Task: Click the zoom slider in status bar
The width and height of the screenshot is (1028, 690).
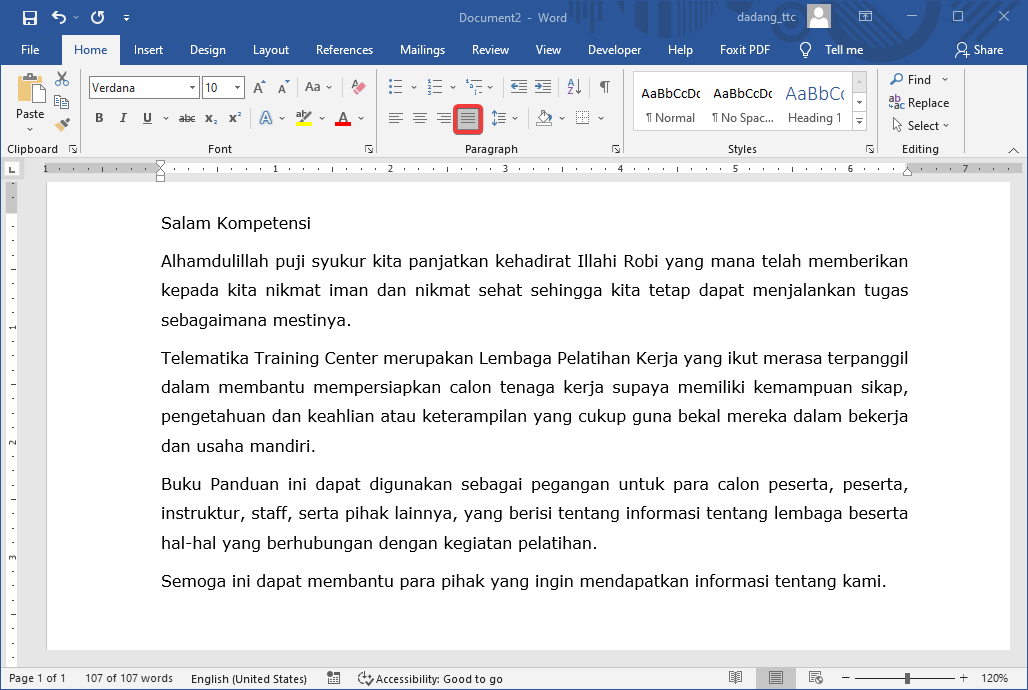Action: 907,678
